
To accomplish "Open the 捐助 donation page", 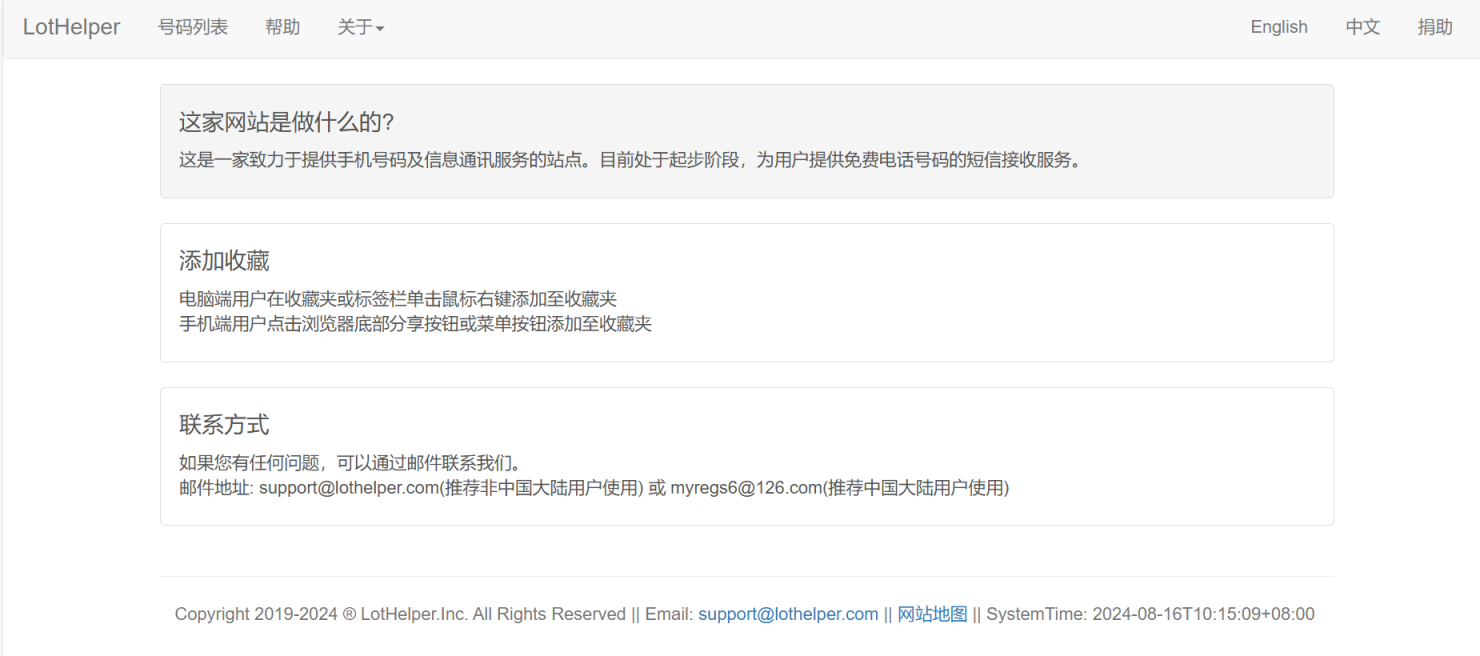I will (1434, 27).
